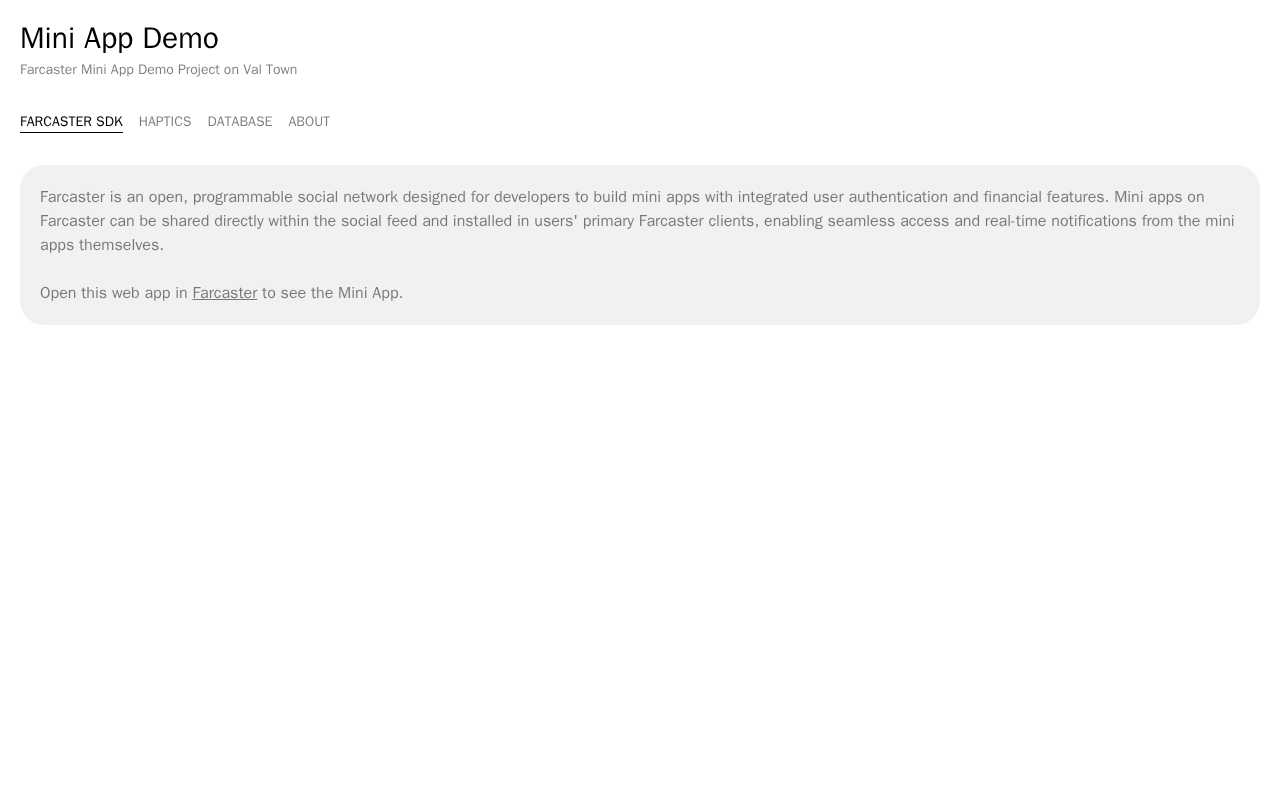The image size is (1280, 800).
Task: Click 'Farcaster is an open' paragraph start
Action: coord(112,197)
